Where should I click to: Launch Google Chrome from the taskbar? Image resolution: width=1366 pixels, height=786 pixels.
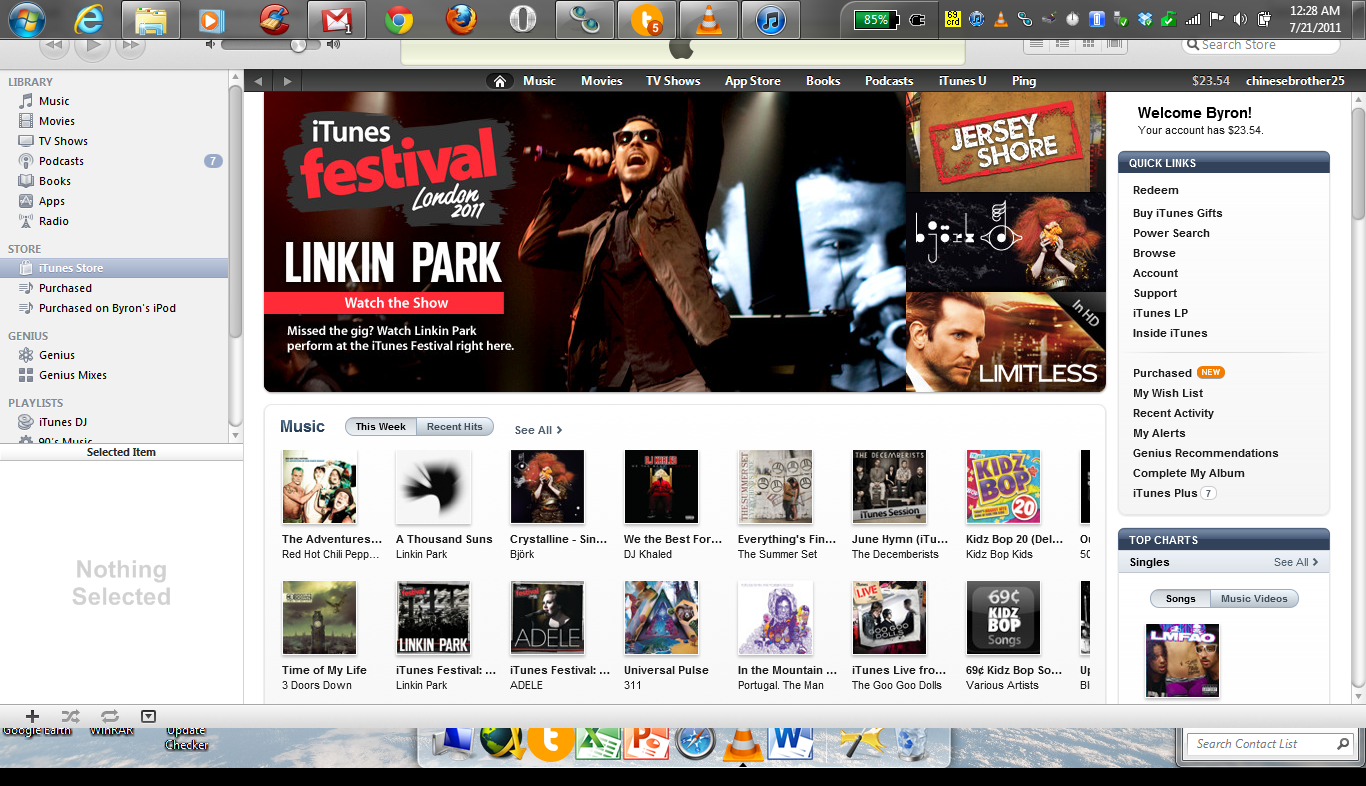(399, 19)
